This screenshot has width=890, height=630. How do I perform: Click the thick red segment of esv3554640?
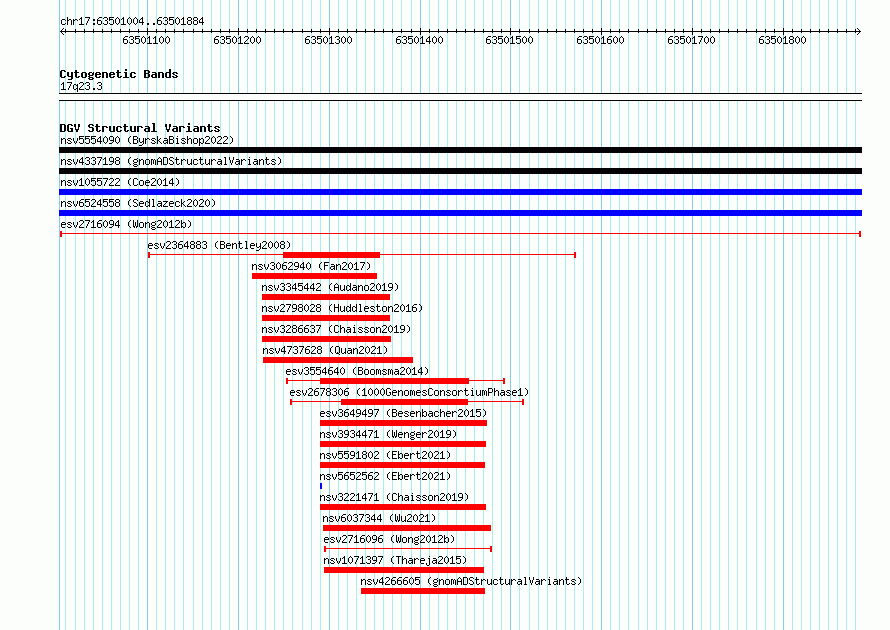(x=394, y=381)
